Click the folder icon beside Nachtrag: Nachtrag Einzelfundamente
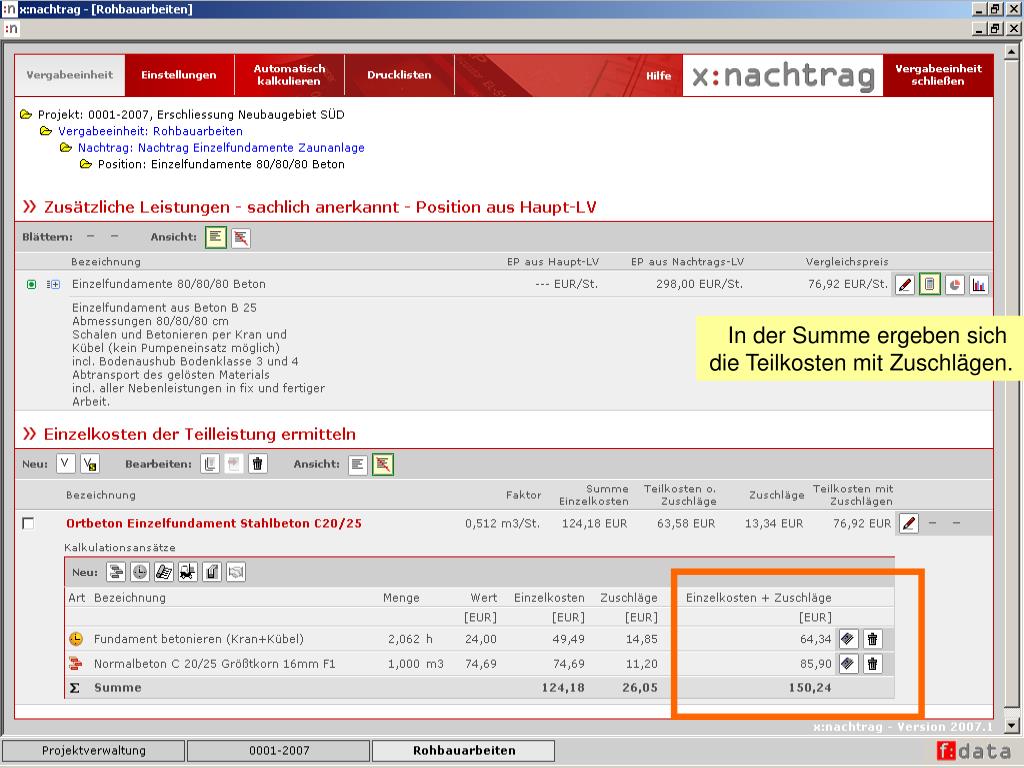Screen dimensions: 1024x768 click(66, 148)
